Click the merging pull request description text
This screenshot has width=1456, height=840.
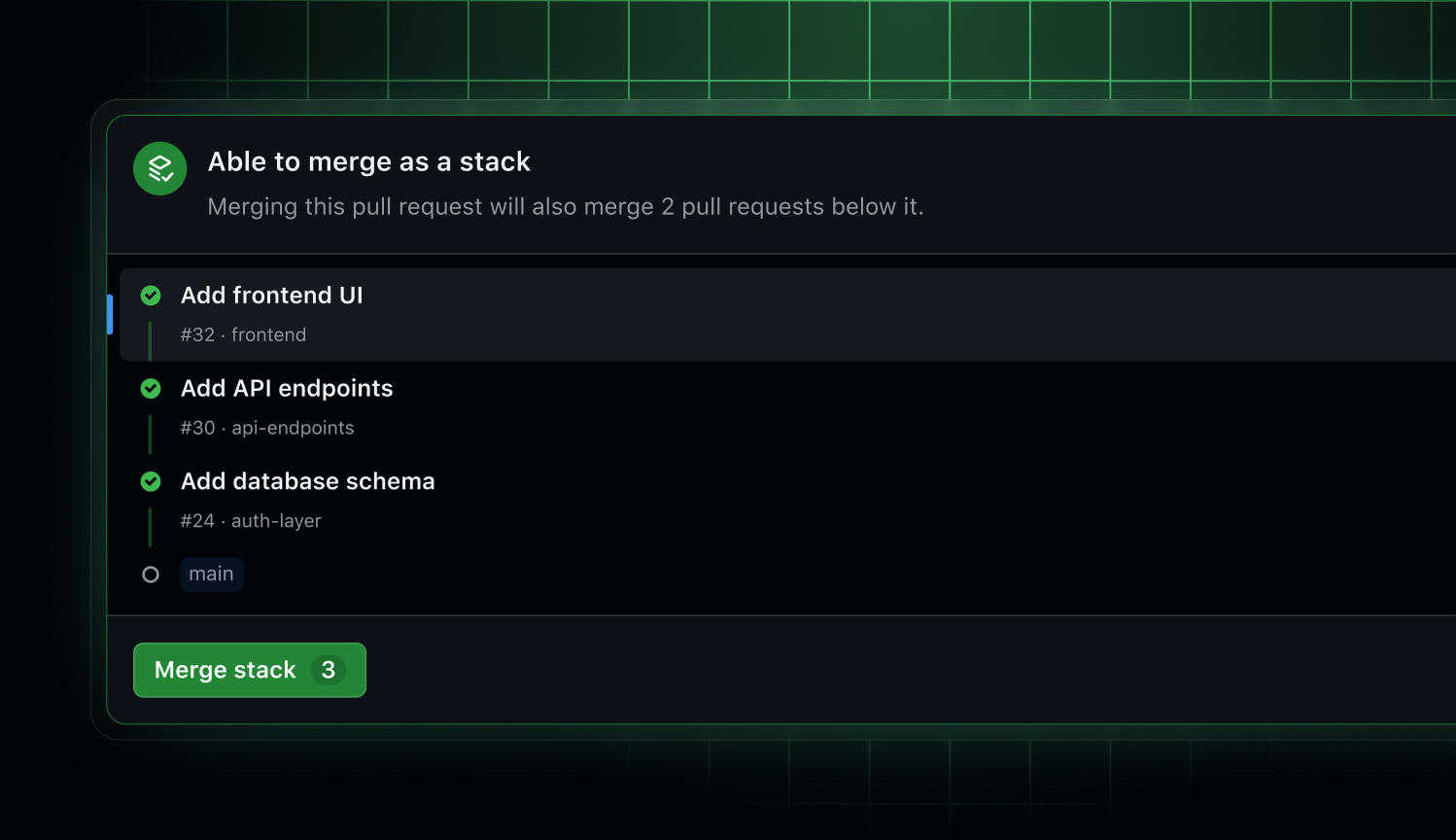(566, 207)
